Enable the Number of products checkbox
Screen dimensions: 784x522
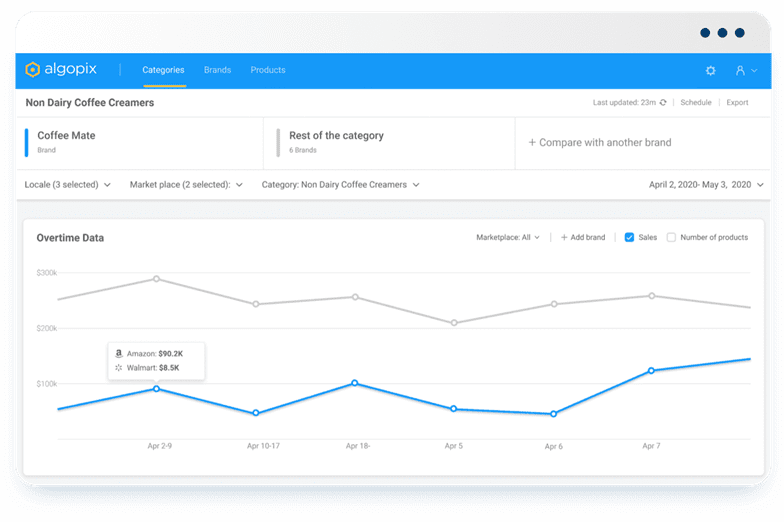(671, 238)
